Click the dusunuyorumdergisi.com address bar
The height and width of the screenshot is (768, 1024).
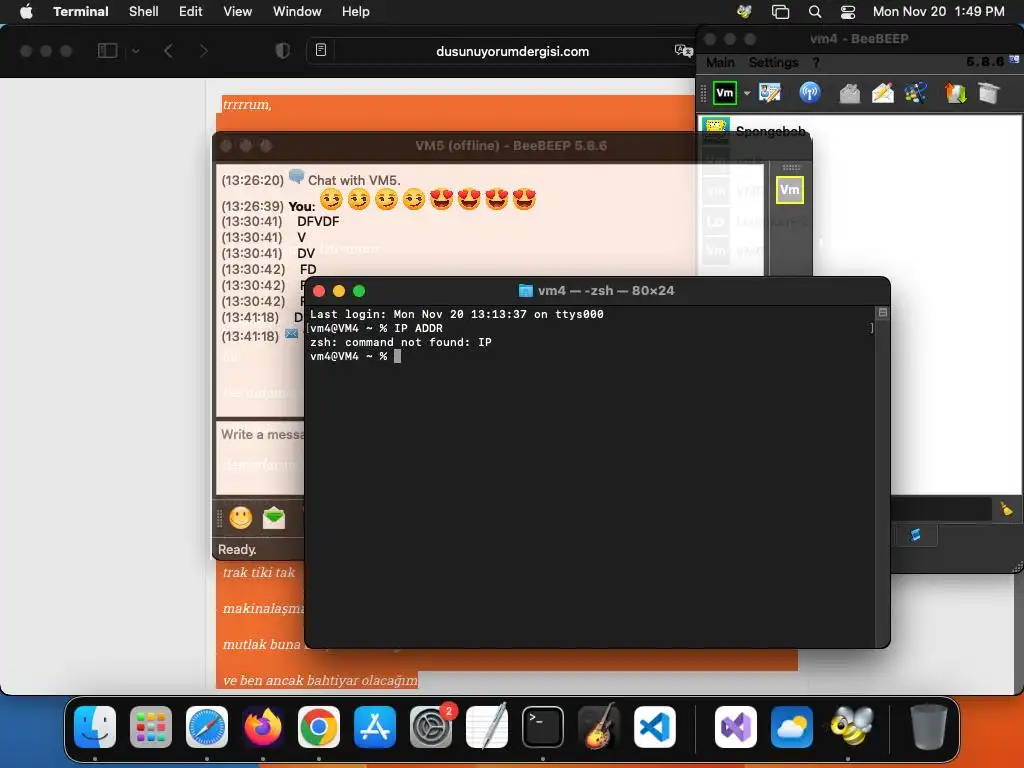(x=513, y=52)
